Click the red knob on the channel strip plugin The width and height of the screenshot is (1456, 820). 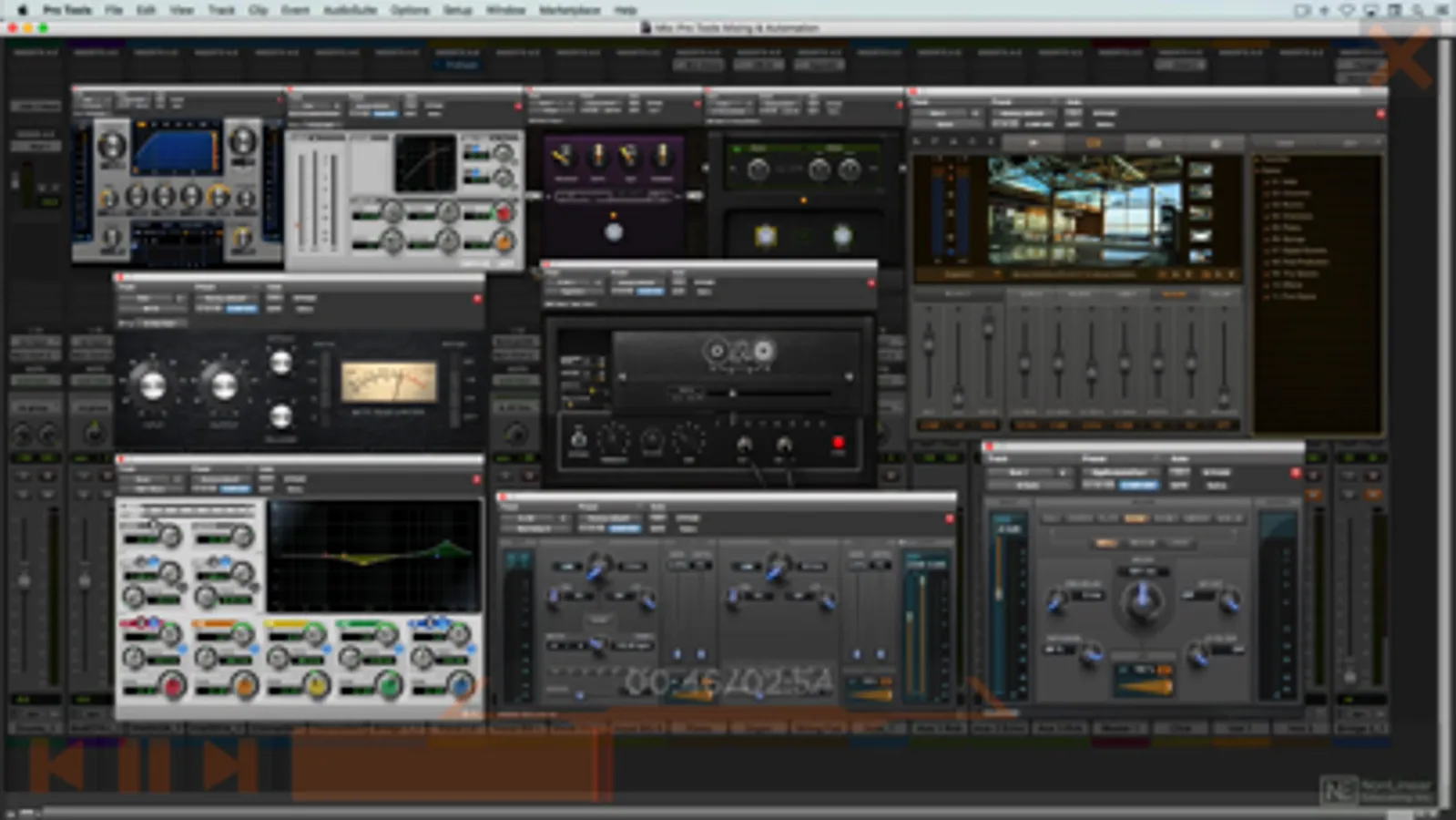(503, 214)
